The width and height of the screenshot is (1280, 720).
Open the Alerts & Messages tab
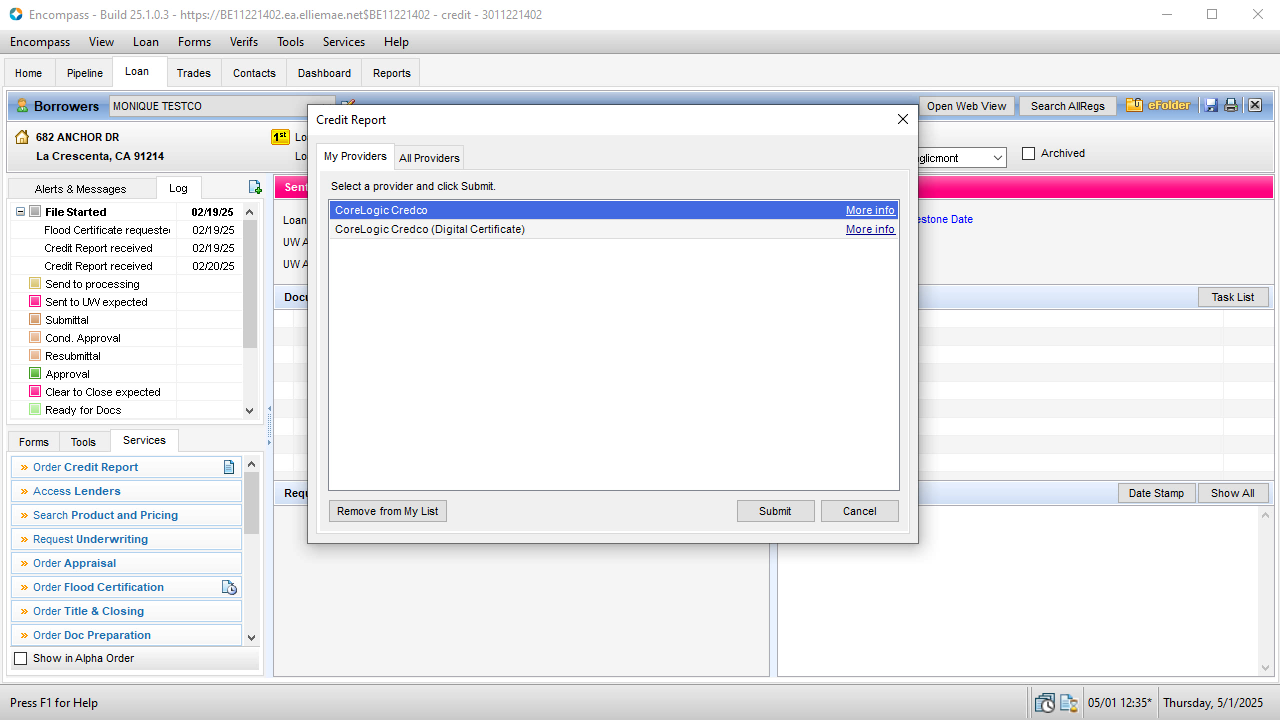(x=80, y=189)
